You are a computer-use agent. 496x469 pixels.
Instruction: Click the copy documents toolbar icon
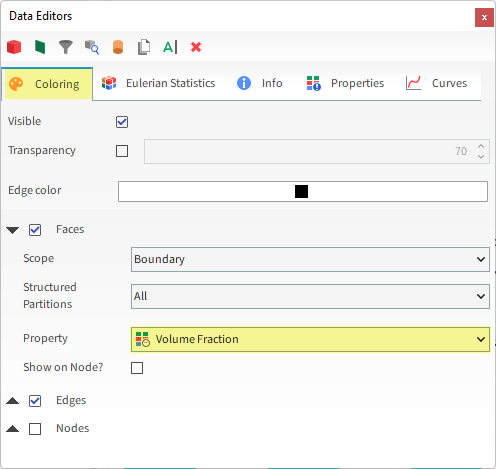tap(144, 47)
